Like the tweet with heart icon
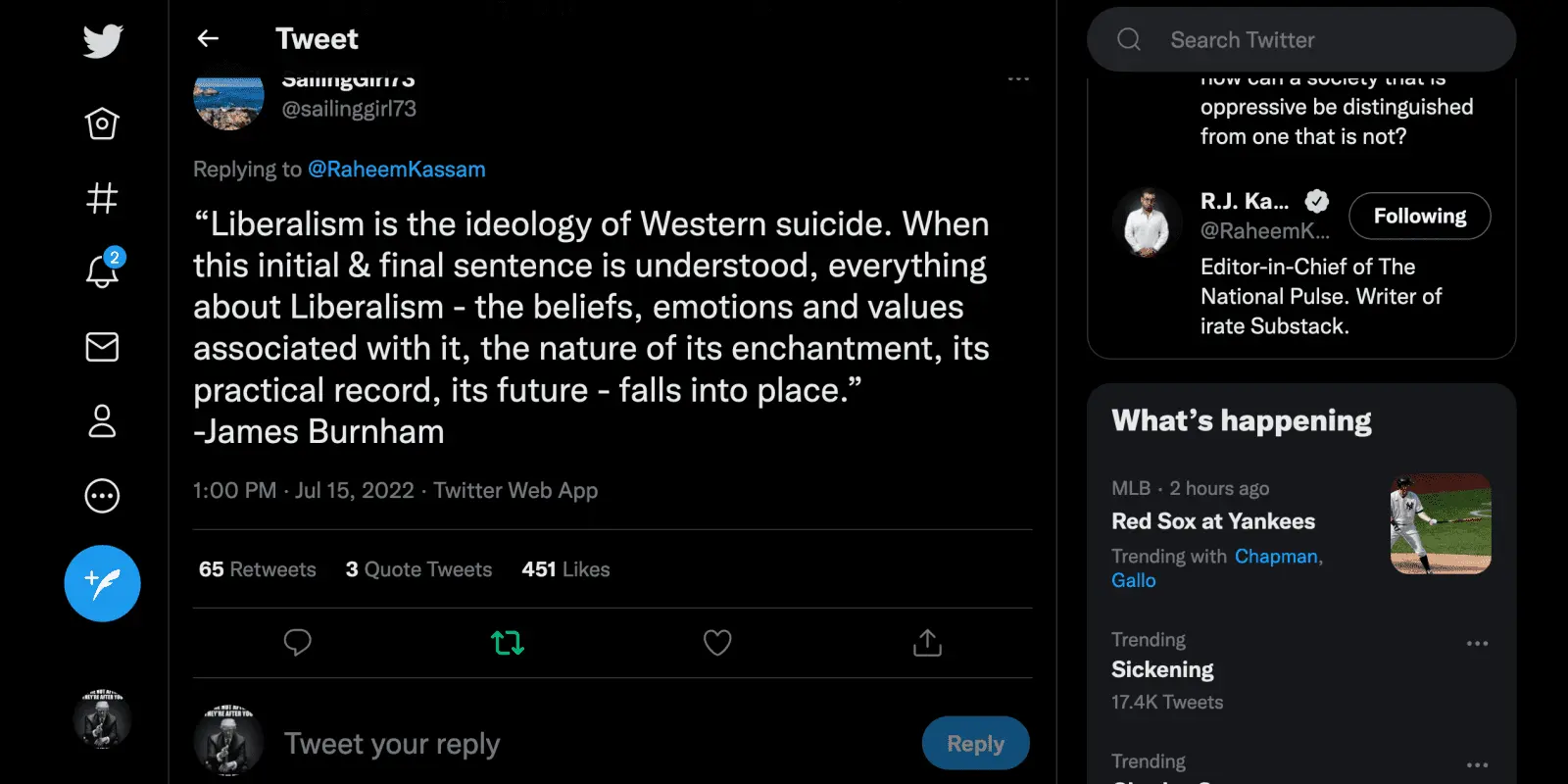Viewport: 1568px width, 784px height. point(717,643)
